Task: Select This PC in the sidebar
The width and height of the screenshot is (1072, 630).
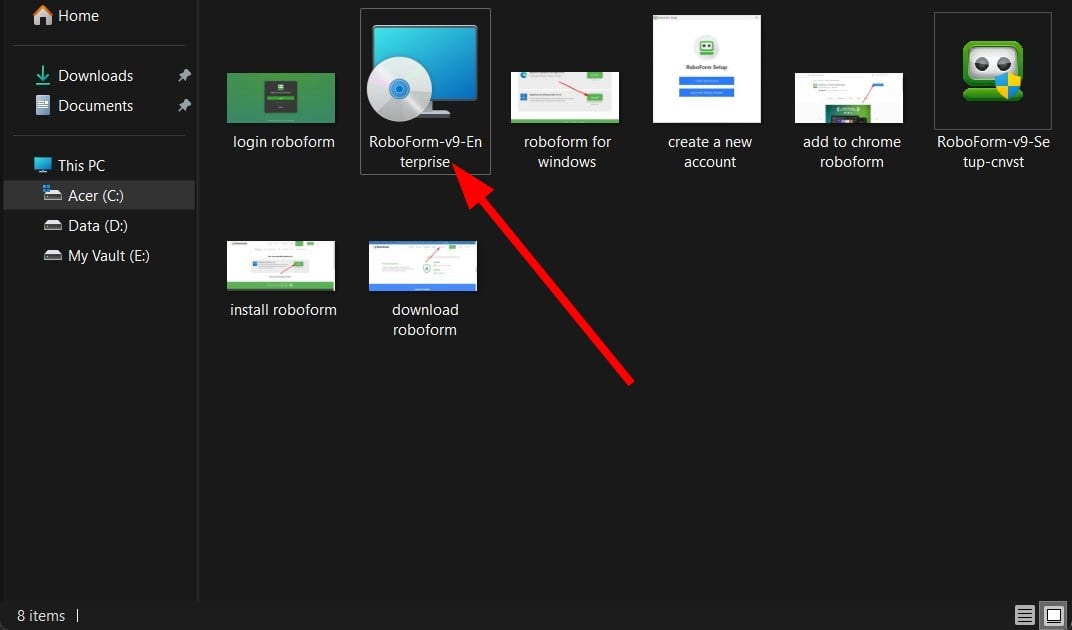Action: click(81, 166)
